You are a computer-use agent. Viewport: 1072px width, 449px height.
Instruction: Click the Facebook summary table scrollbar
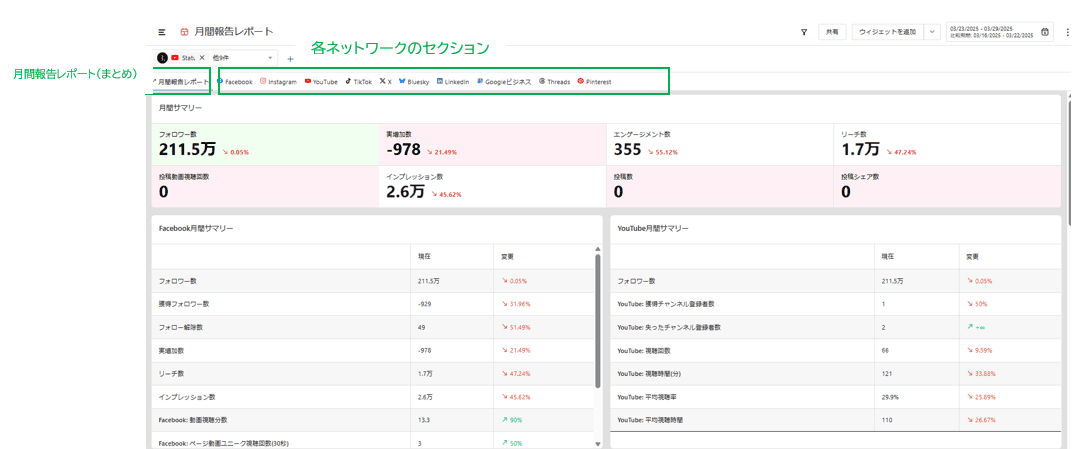pyautogui.click(x=598, y=320)
